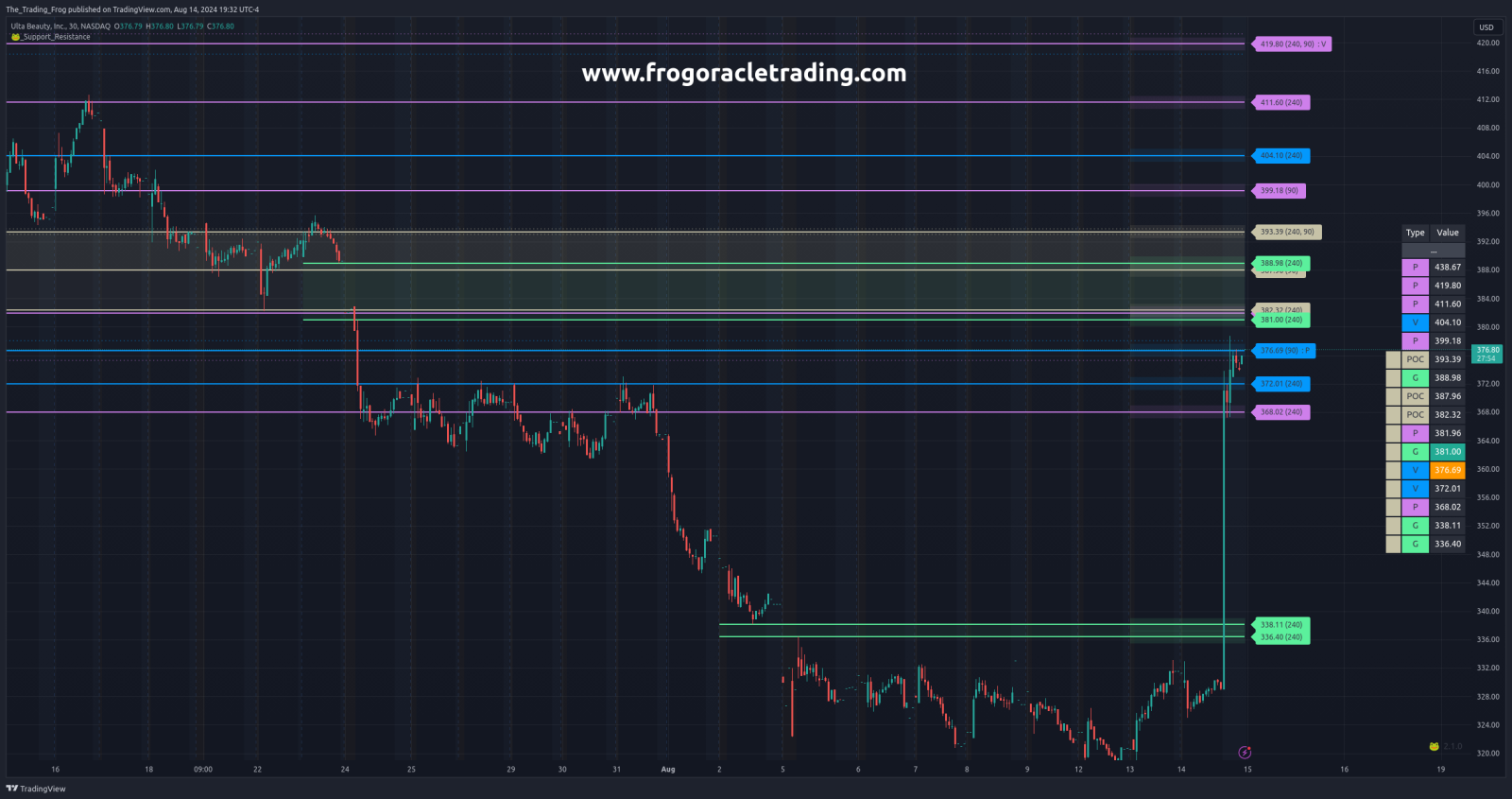Image resolution: width=1512 pixels, height=799 pixels.
Task: Select the 382.32 table value cell
Action: coord(1448,415)
